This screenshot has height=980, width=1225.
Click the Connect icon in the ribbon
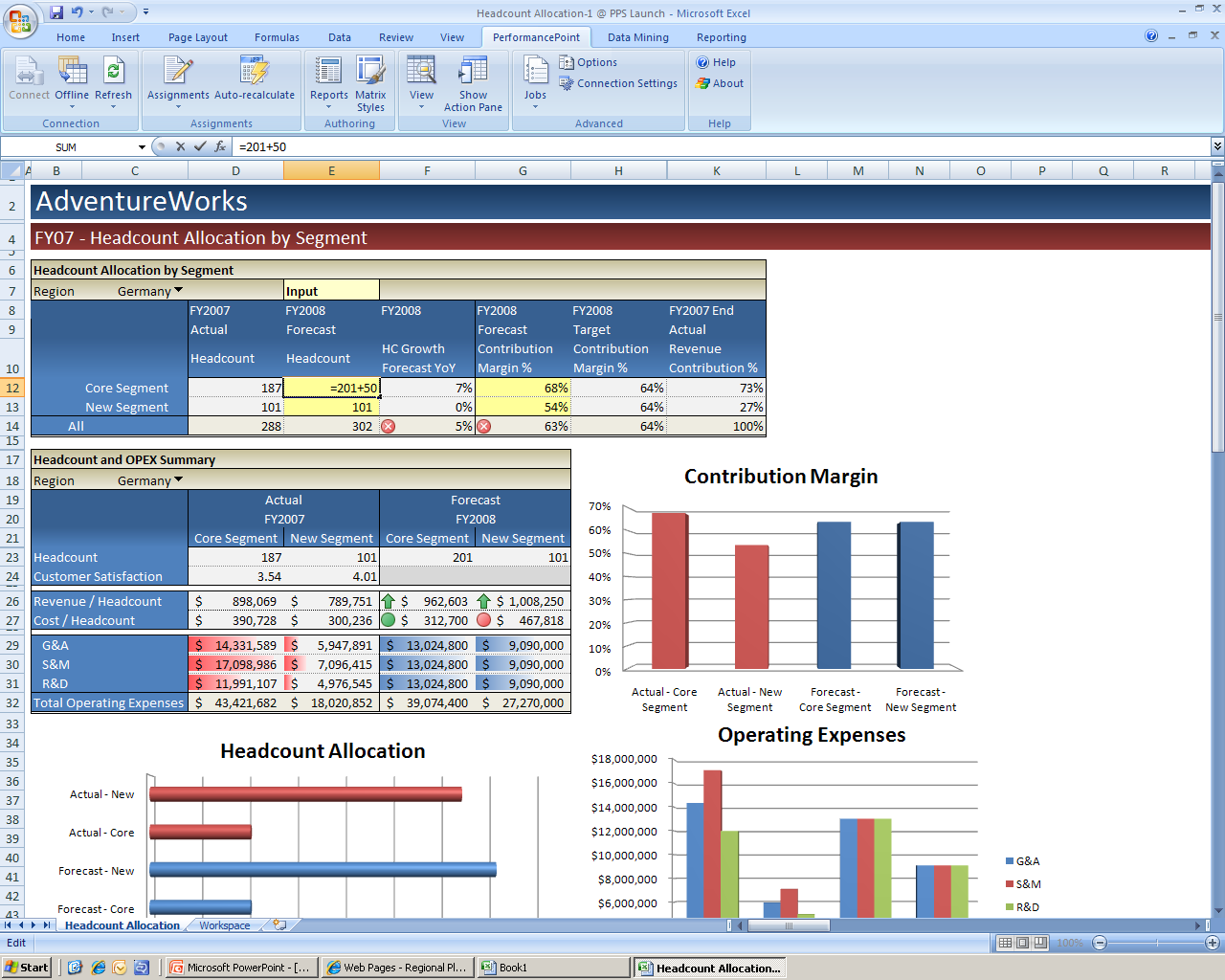click(x=29, y=71)
